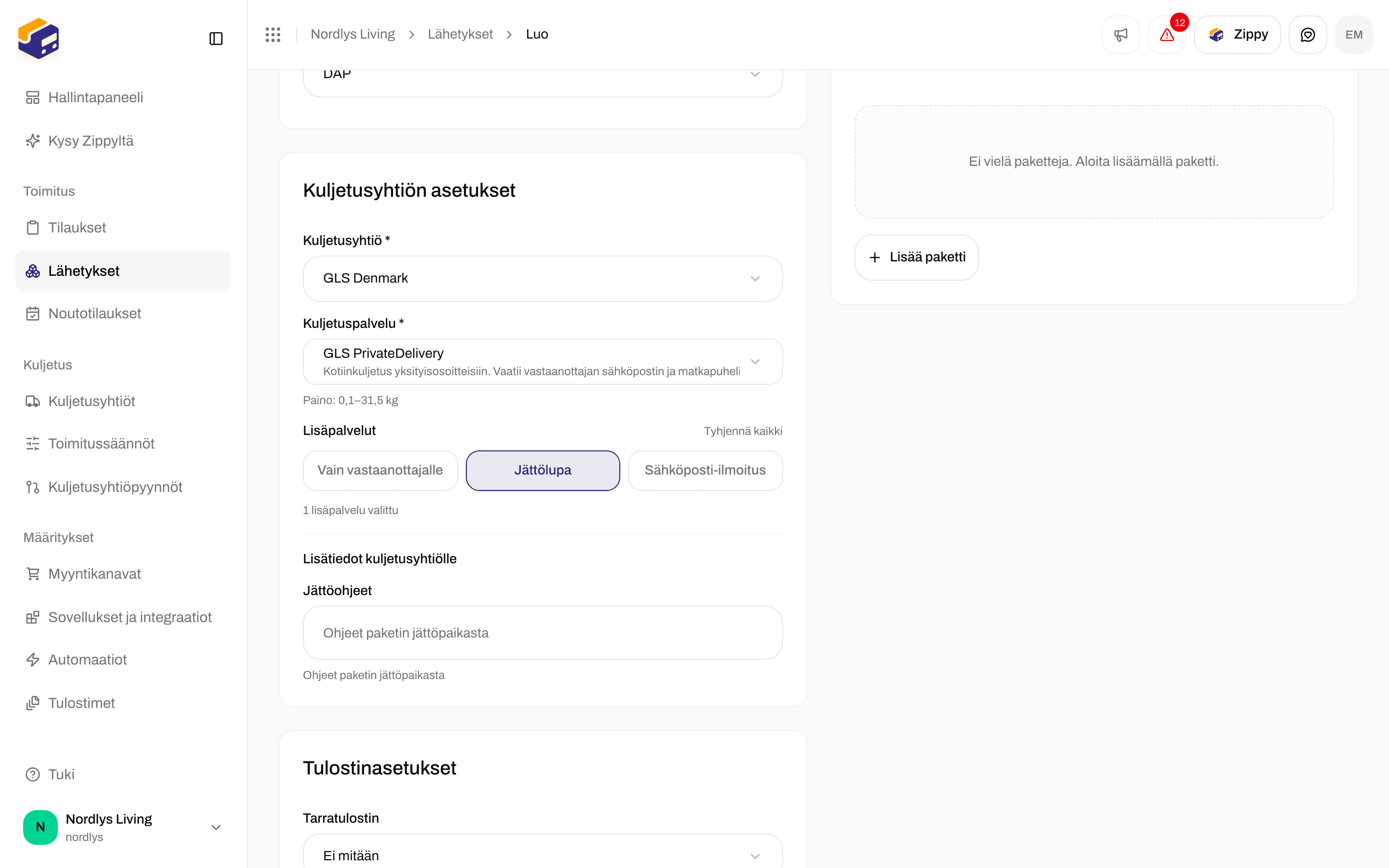This screenshot has width=1389, height=868.
Task: Toggle Vain vastaanottajalle add-on
Action: coord(380,470)
